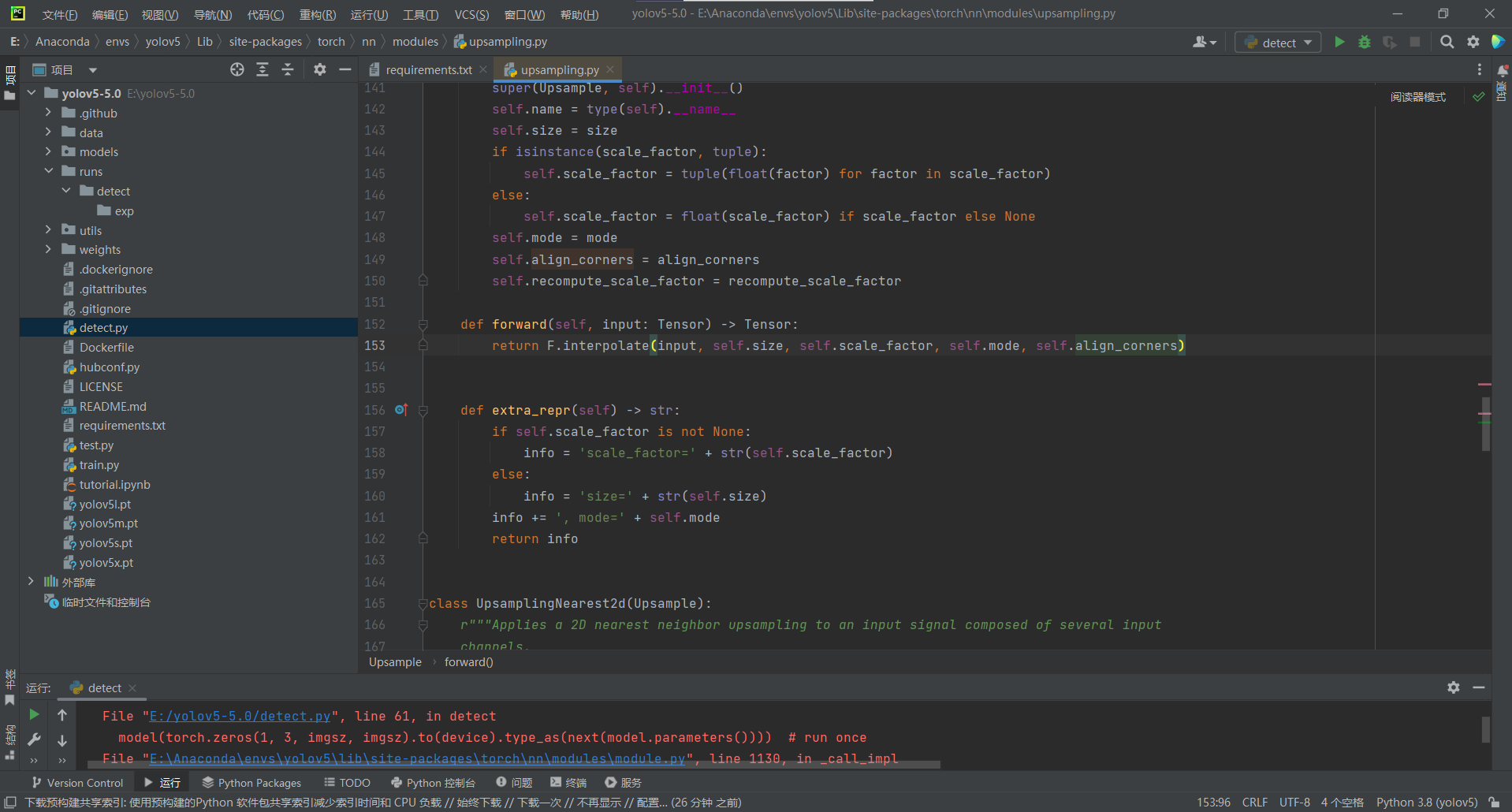Collapse all in project tool window
This screenshot has width=1512, height=812.
tap(288, 69)
